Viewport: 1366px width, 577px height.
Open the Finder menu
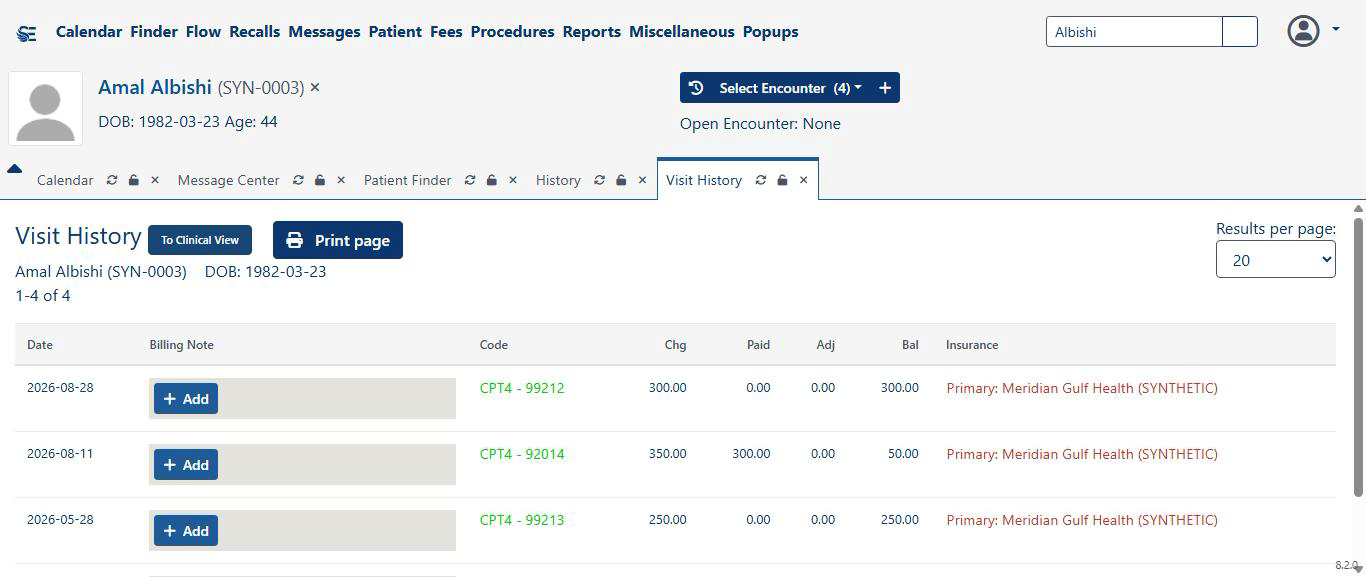click(154, 32)
